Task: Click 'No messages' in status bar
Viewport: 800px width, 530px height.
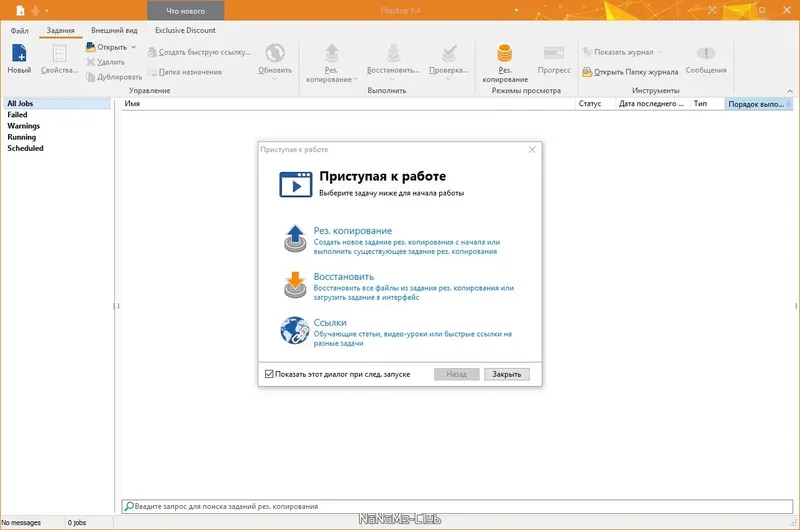Action: click(x=21, y=522)
